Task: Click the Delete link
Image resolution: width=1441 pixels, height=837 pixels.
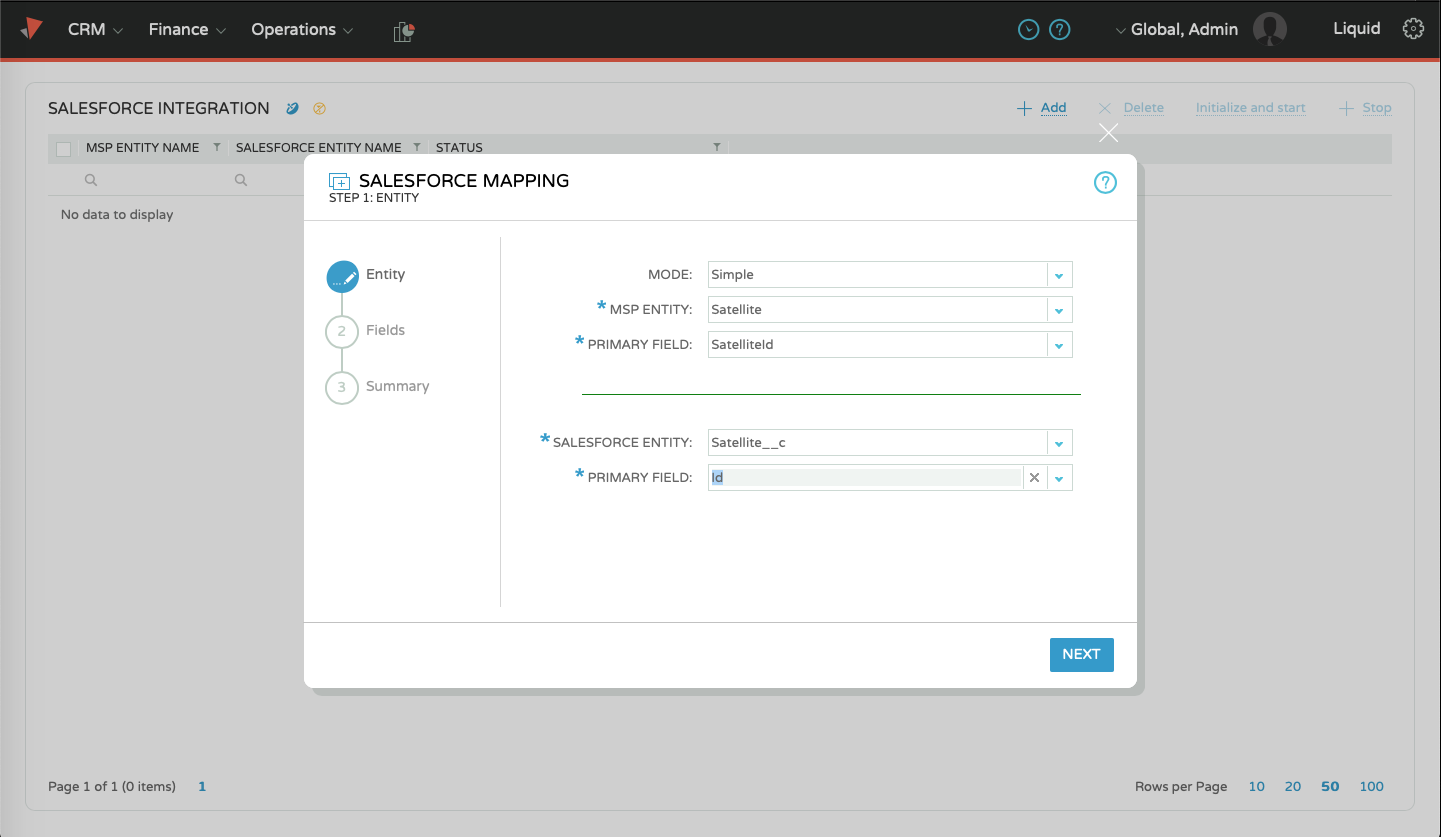Action: click(x=1143, y=108)
